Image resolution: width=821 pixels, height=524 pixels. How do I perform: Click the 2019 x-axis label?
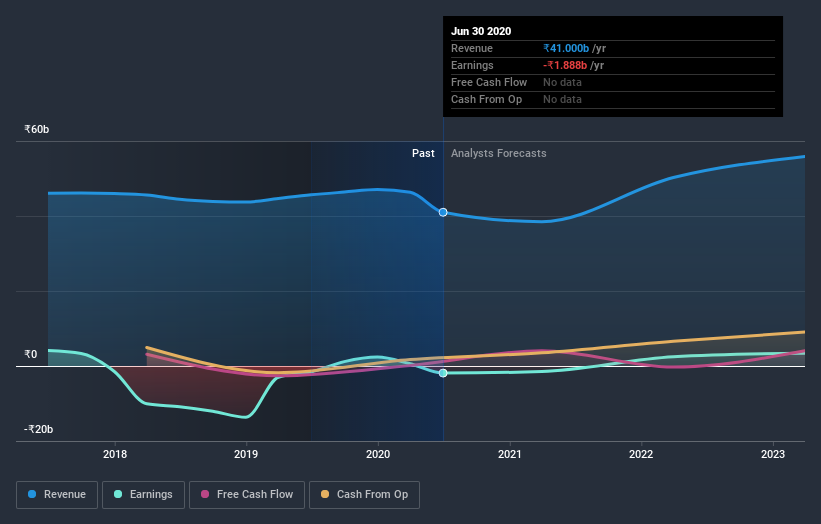tap(246, 454)
